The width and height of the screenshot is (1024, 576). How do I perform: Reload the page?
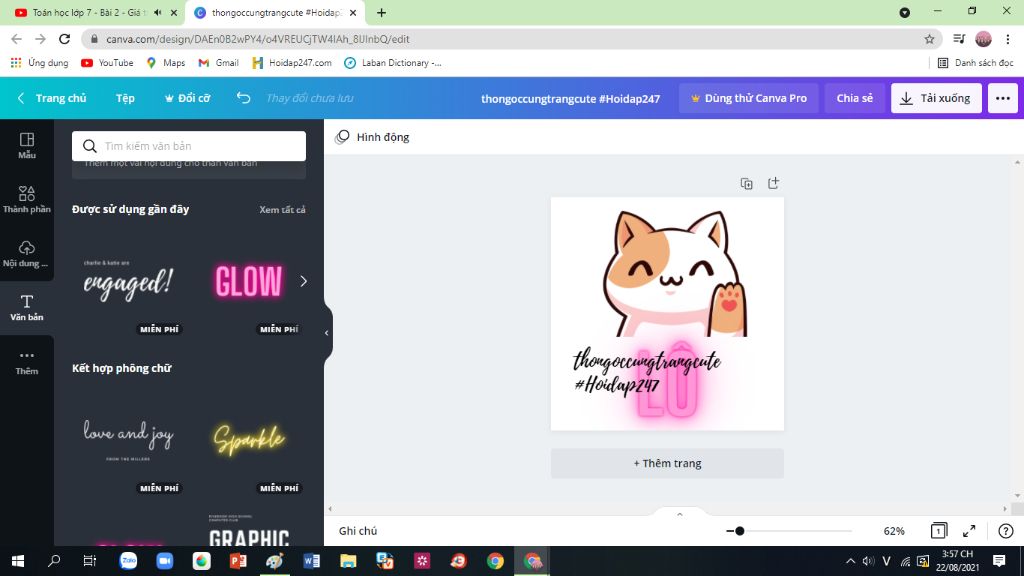(x=64, y=39)
